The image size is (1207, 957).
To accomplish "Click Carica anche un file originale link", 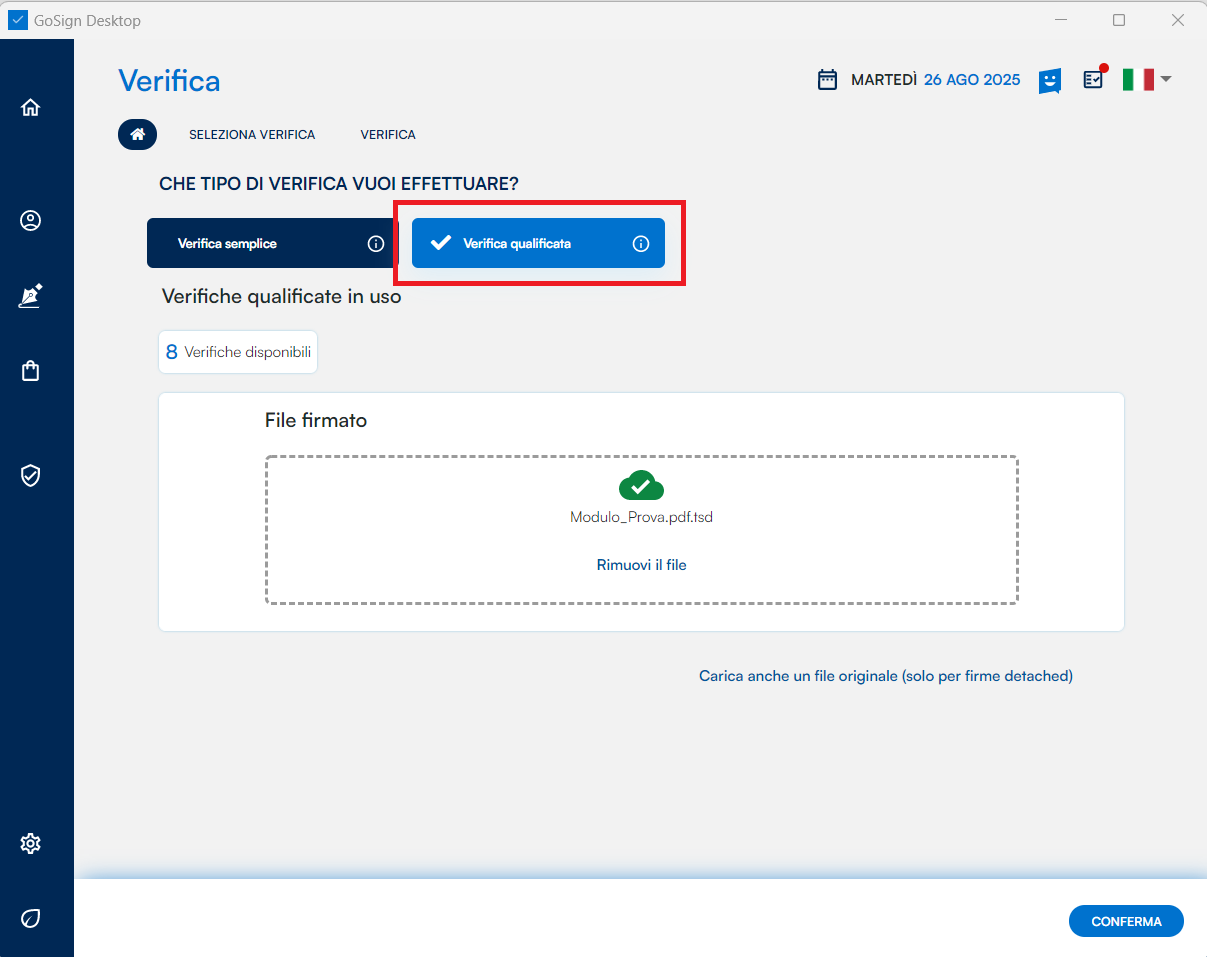I will (x=885, y=676).
